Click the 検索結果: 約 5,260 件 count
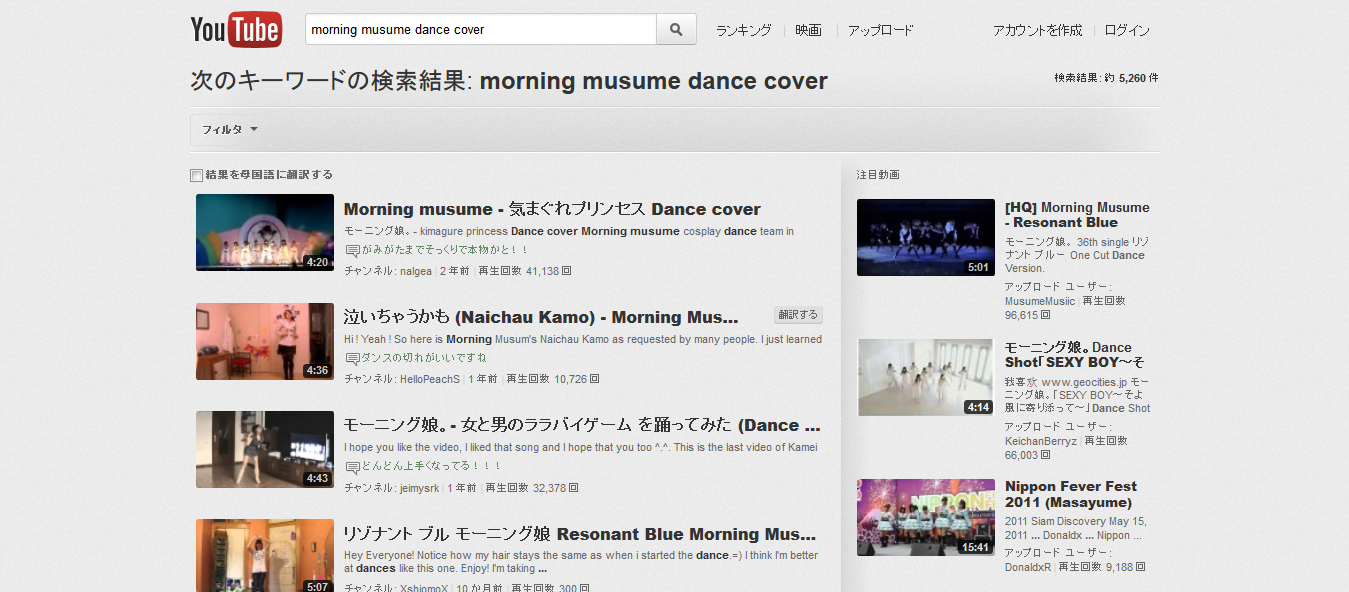Image resolution: width=1349 pixels, height=592 pixels. [1106, 78]
